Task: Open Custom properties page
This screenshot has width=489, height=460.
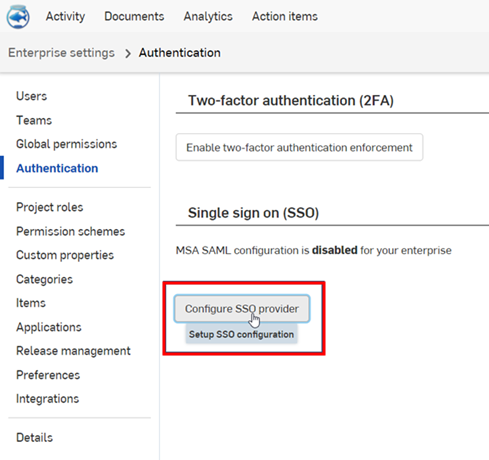Action: [x=65, y=255]
